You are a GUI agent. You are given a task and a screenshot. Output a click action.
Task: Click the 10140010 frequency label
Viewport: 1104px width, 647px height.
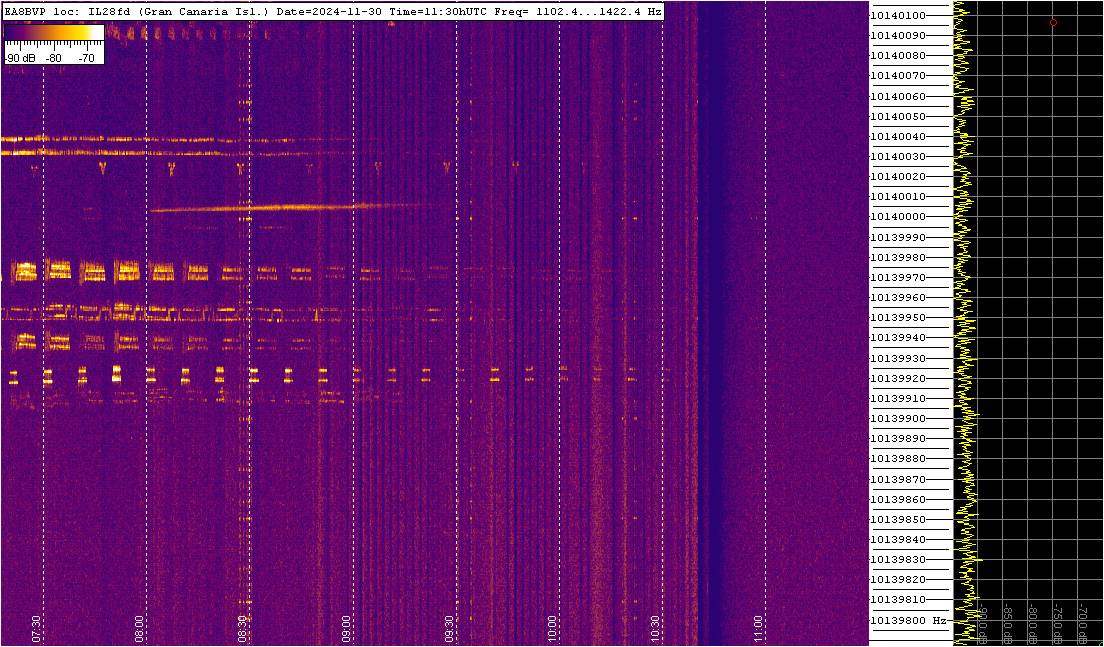coord(898,196)
